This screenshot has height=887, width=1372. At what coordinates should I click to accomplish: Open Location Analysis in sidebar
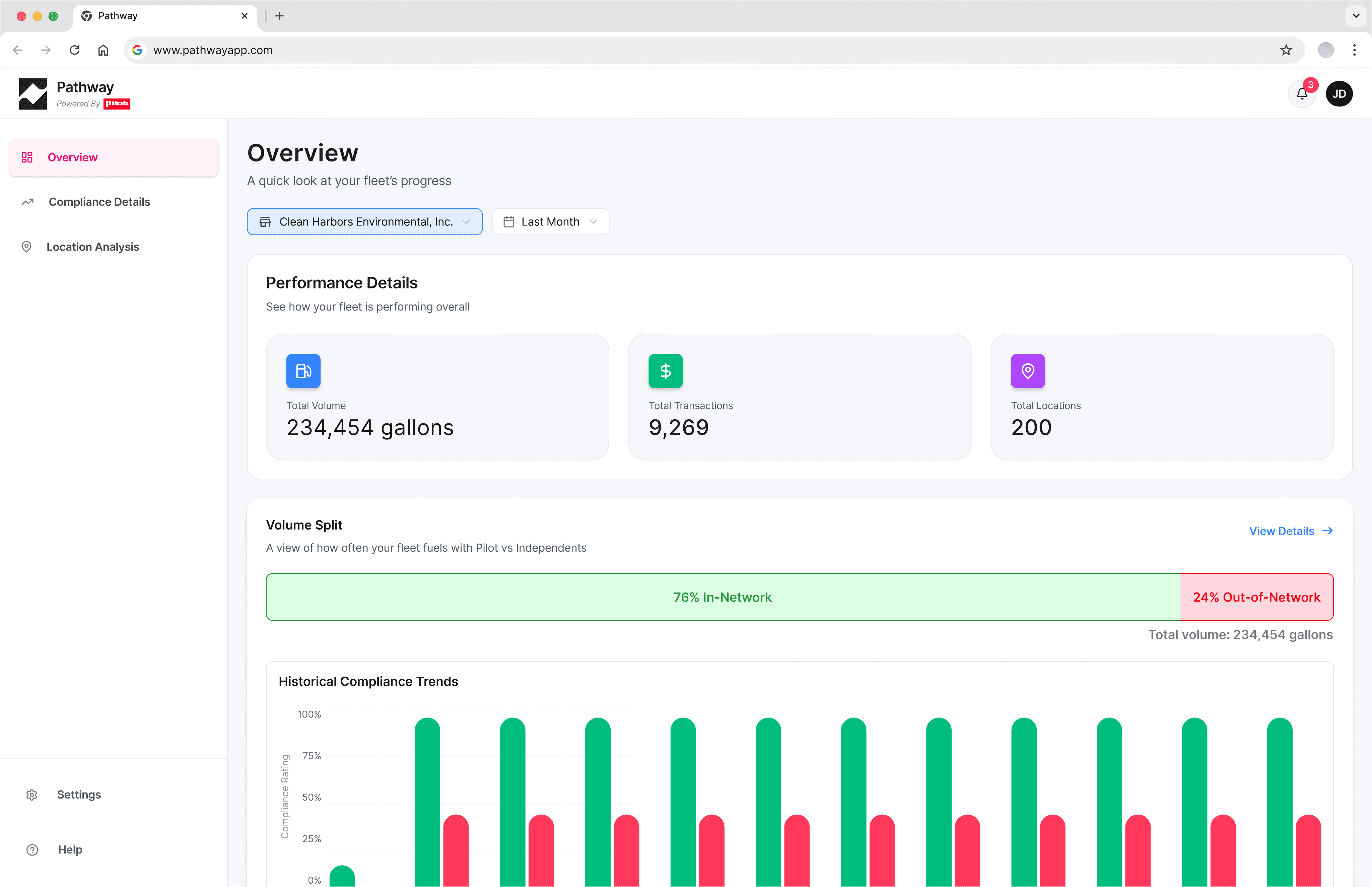click(x=93, y=247)
